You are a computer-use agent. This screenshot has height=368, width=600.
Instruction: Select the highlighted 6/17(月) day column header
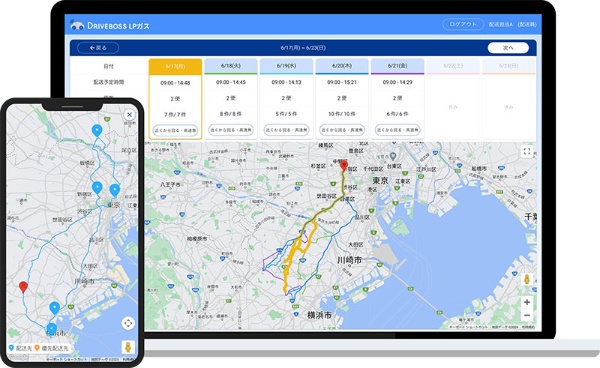pos(175,66)
